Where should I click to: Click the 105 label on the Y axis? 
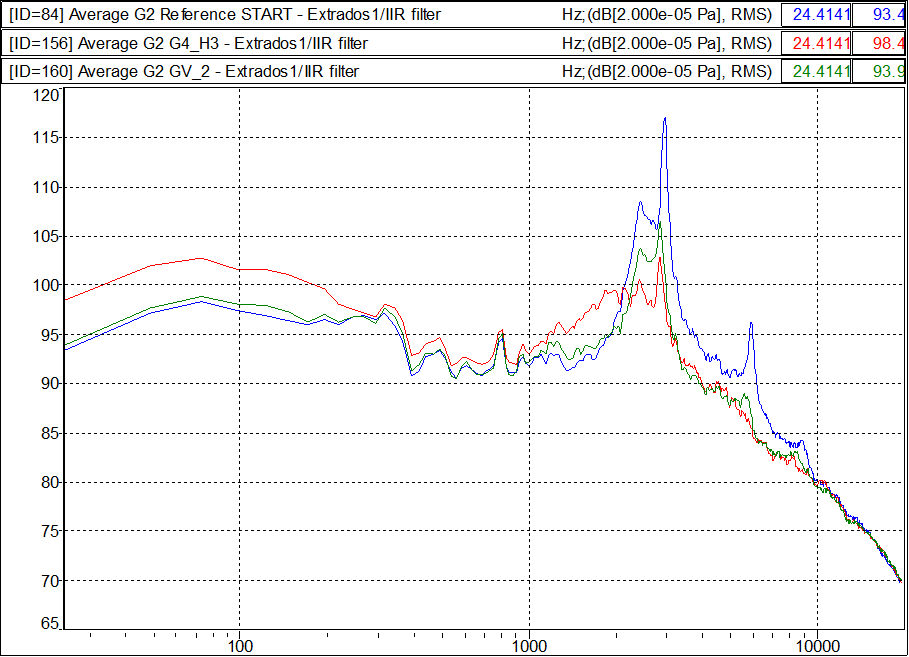(x=45, y=237)
